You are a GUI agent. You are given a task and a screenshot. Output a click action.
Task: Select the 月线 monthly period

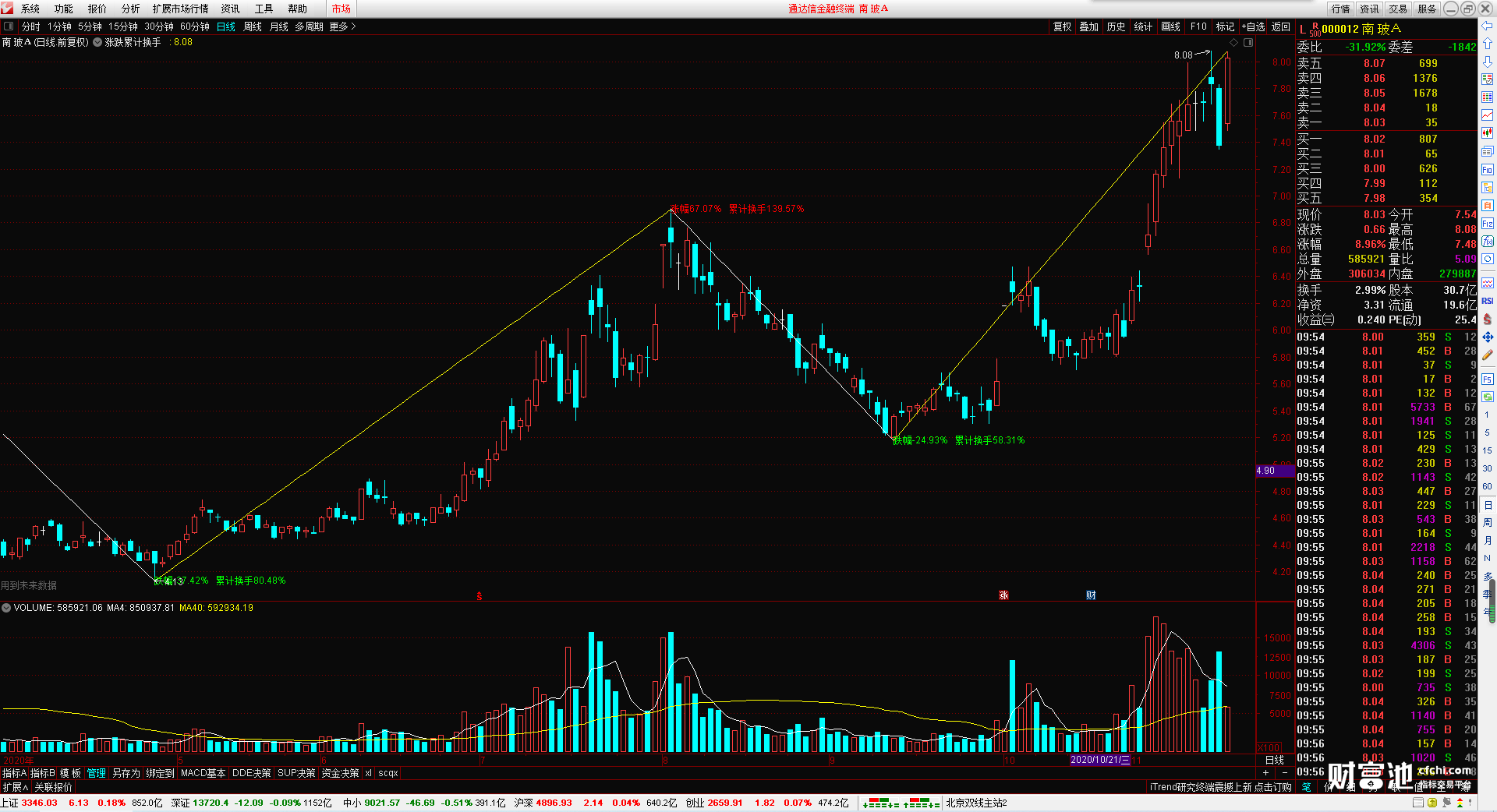[279, 26]
